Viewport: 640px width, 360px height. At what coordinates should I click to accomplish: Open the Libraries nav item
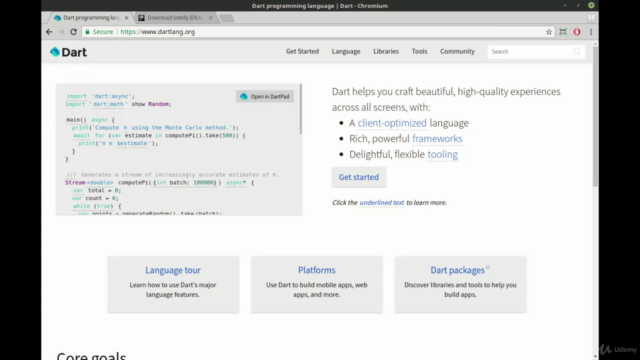pos(386,51)
